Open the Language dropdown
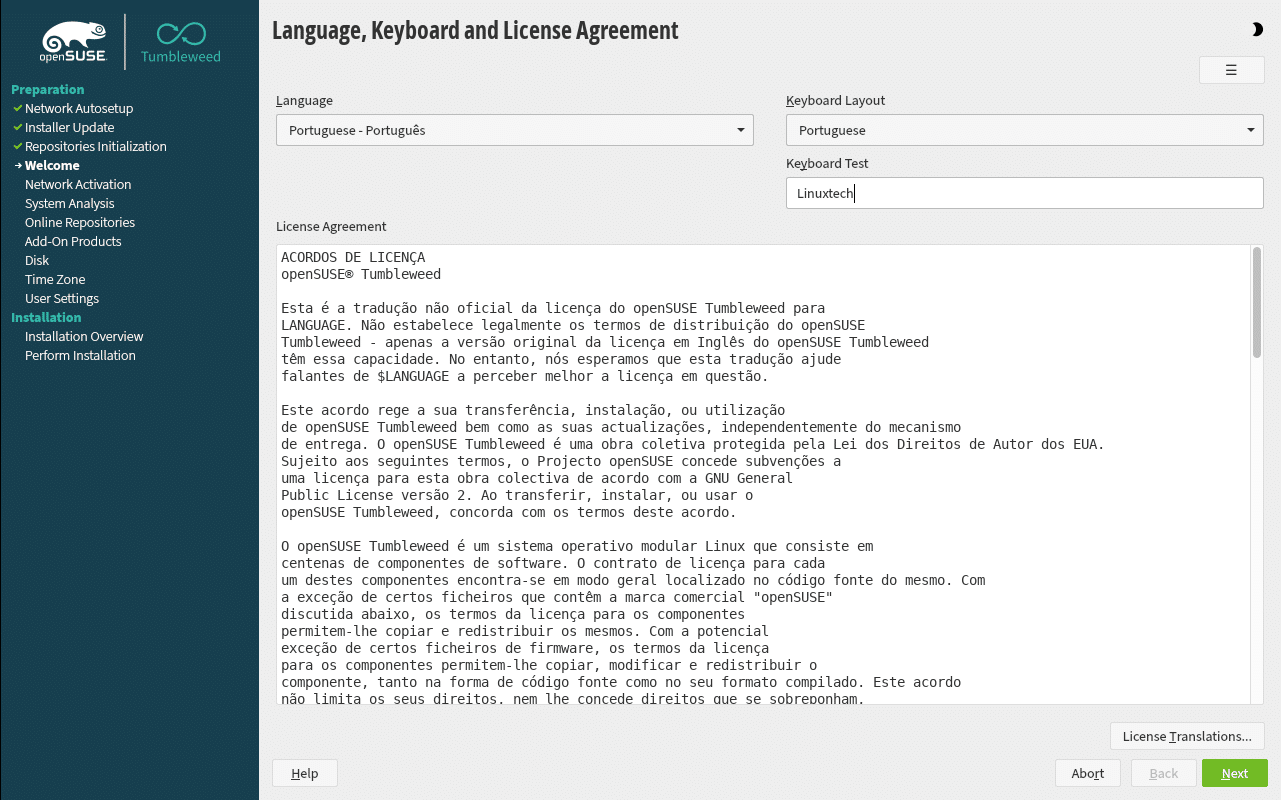 point(515,130)
